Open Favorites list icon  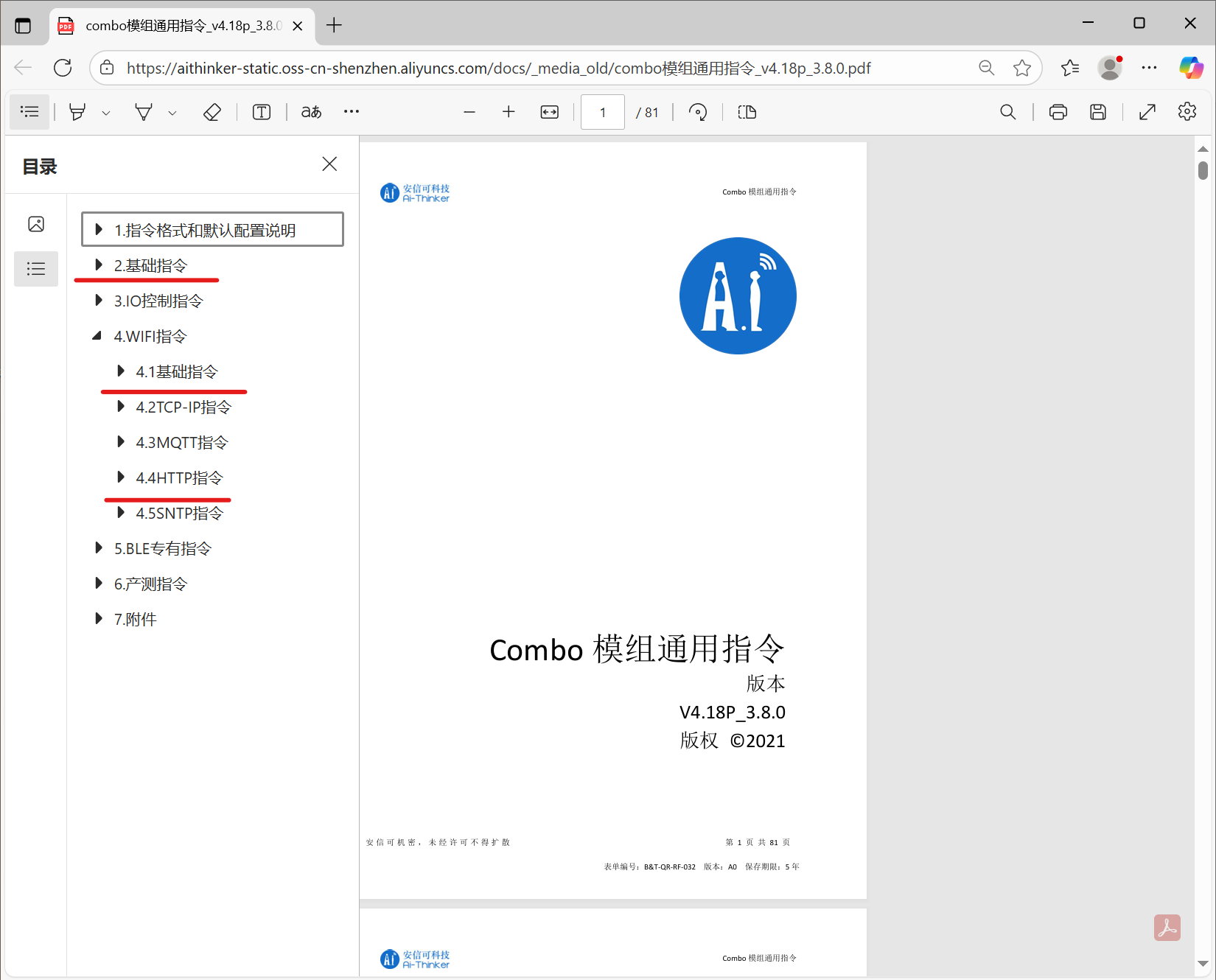pos(1070,68)
